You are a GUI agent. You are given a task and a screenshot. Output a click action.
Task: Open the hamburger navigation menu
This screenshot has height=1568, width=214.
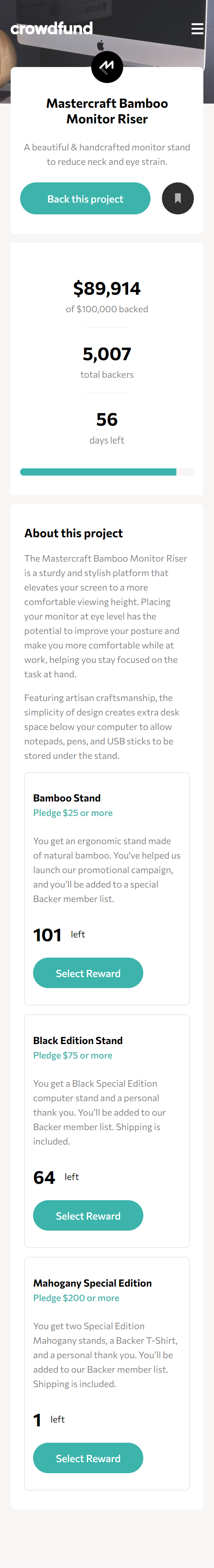tap(197, 29)
